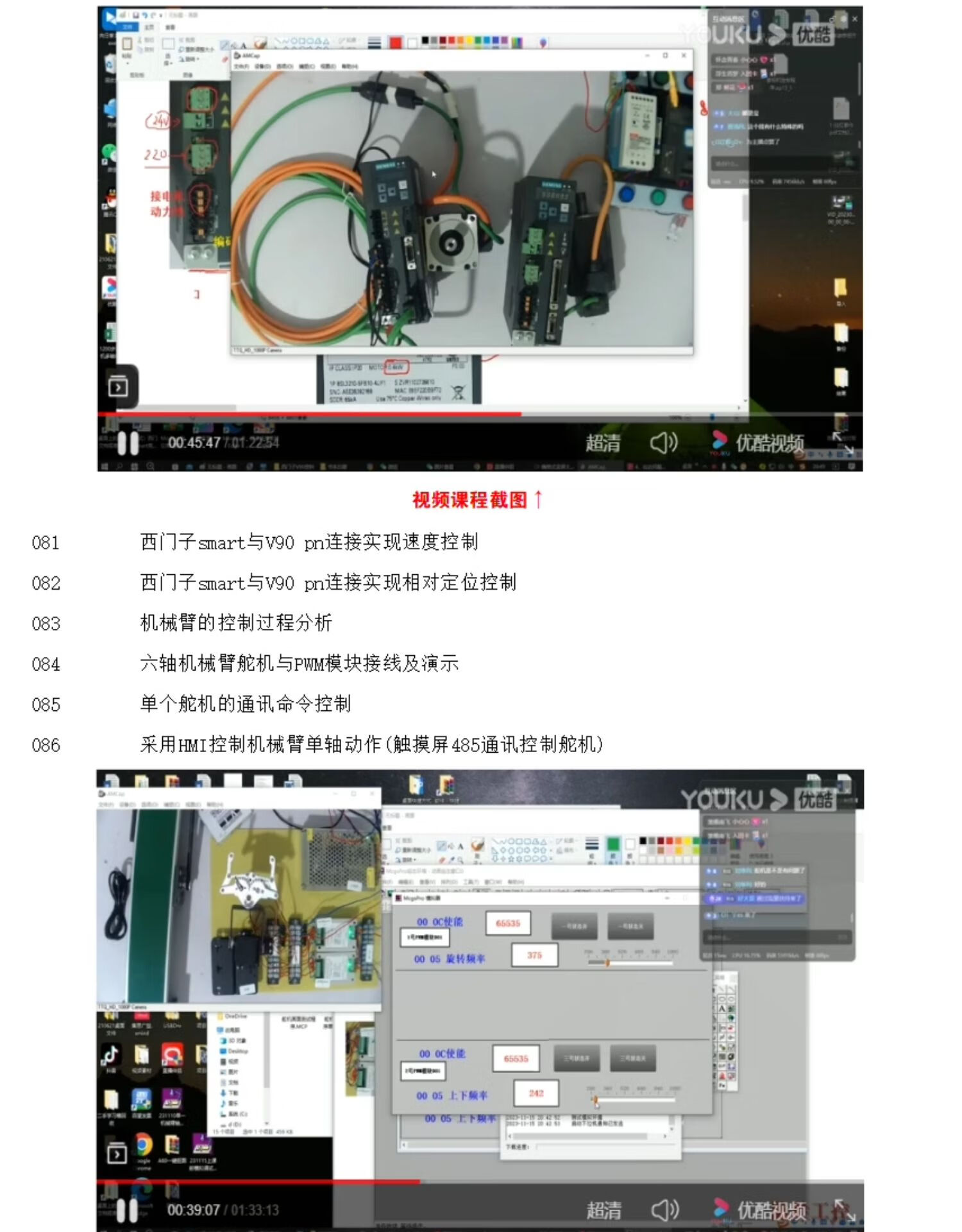The width and height of the screenshot is (962, 1232).
Task: Click the 65535 field above the 375 field
Action: 508,923
